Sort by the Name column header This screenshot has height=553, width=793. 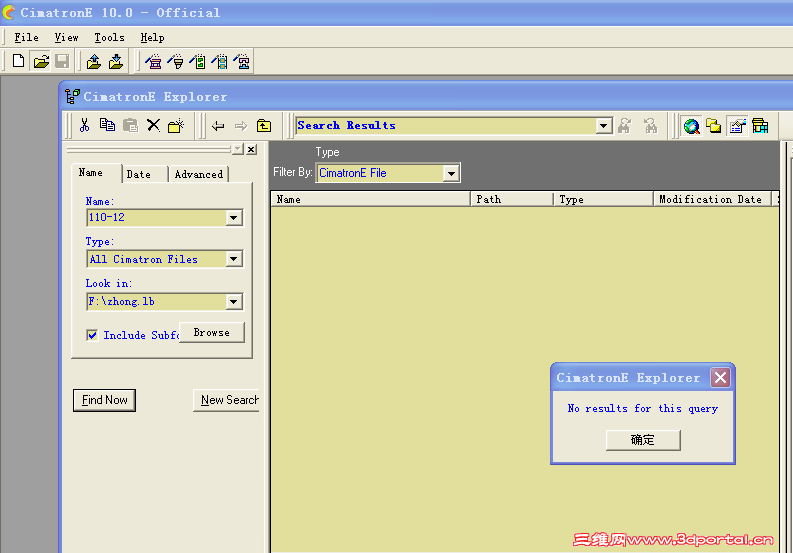370,199
